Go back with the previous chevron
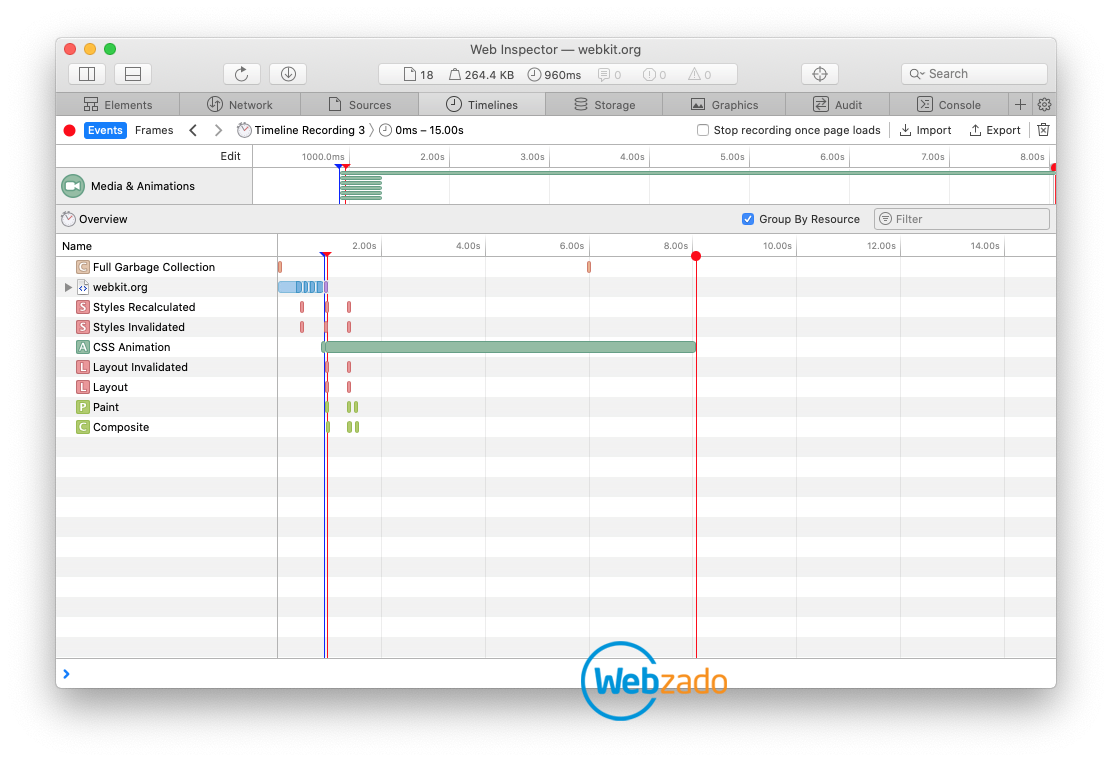The image size is (1112, 762). [193, 130]
